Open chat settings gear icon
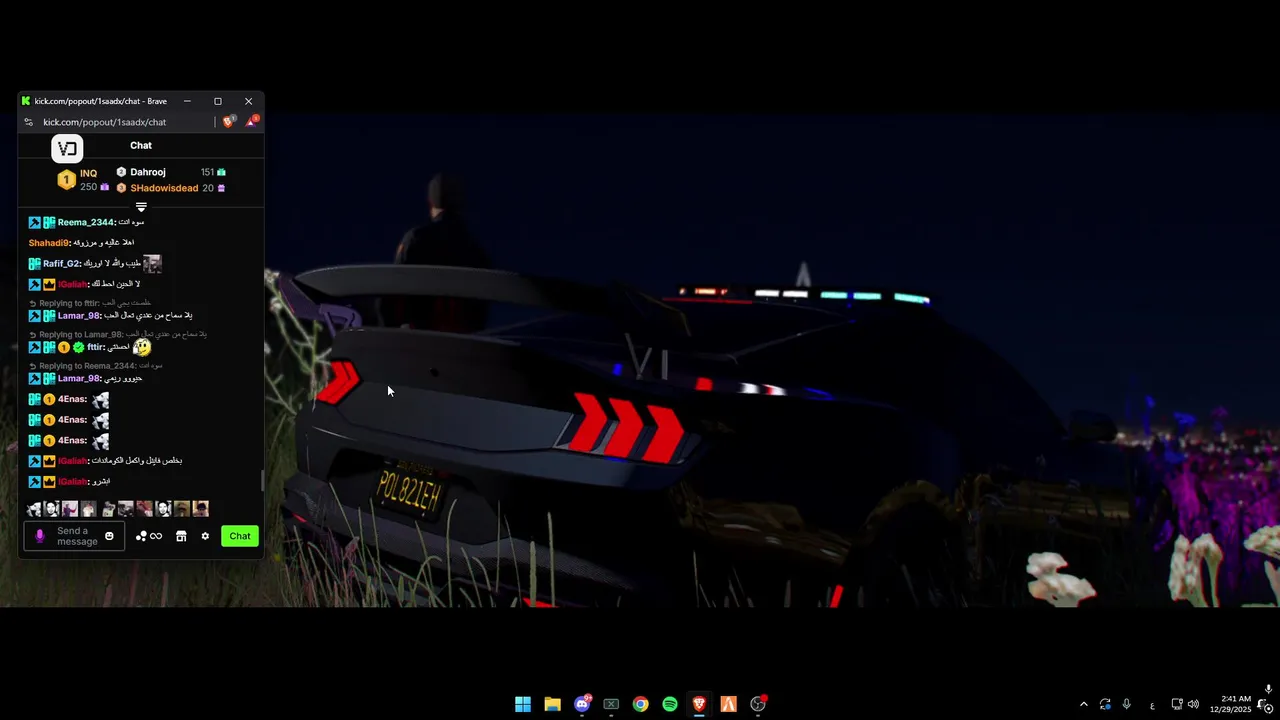 [x=205, y=536]
